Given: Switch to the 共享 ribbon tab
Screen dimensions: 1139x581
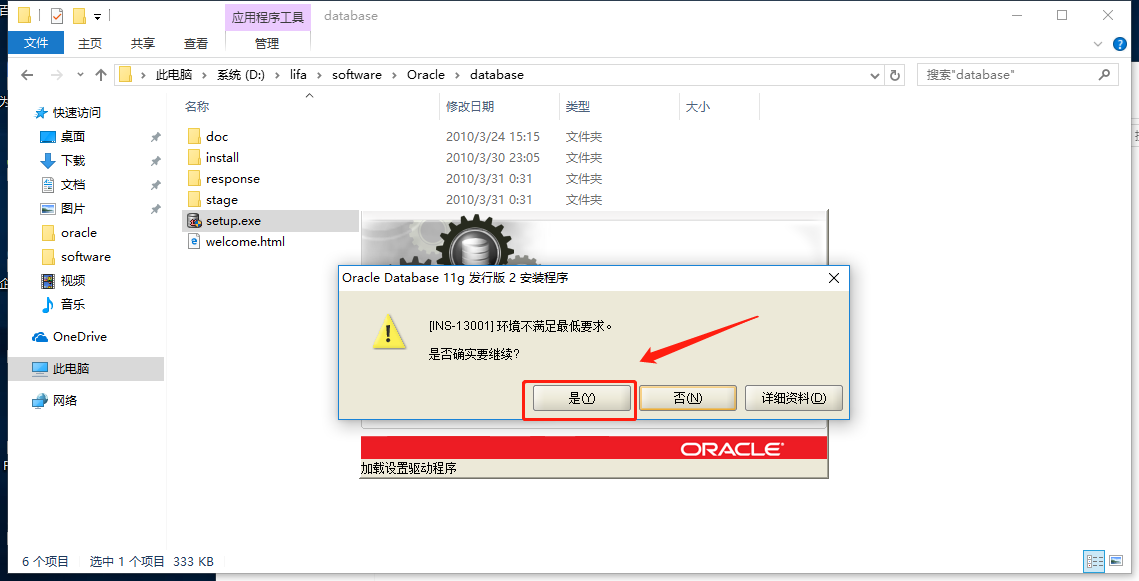Looking at the screenshot, I should click(x=143, y=44).
